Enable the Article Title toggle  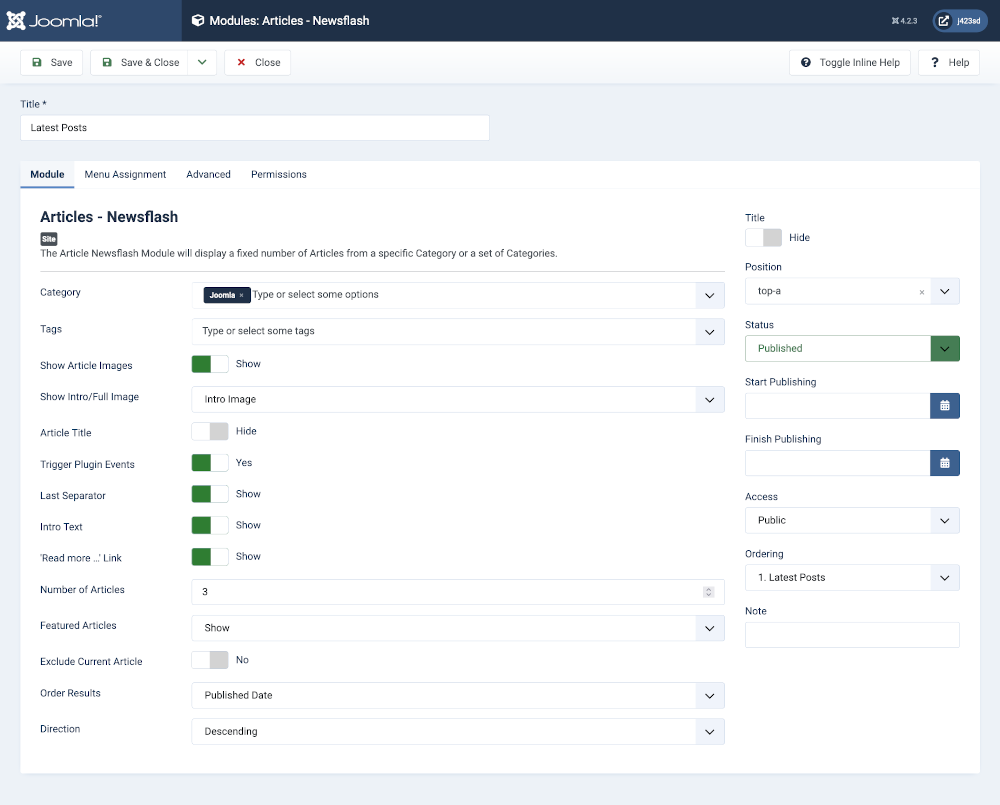(x=209, y=430)
